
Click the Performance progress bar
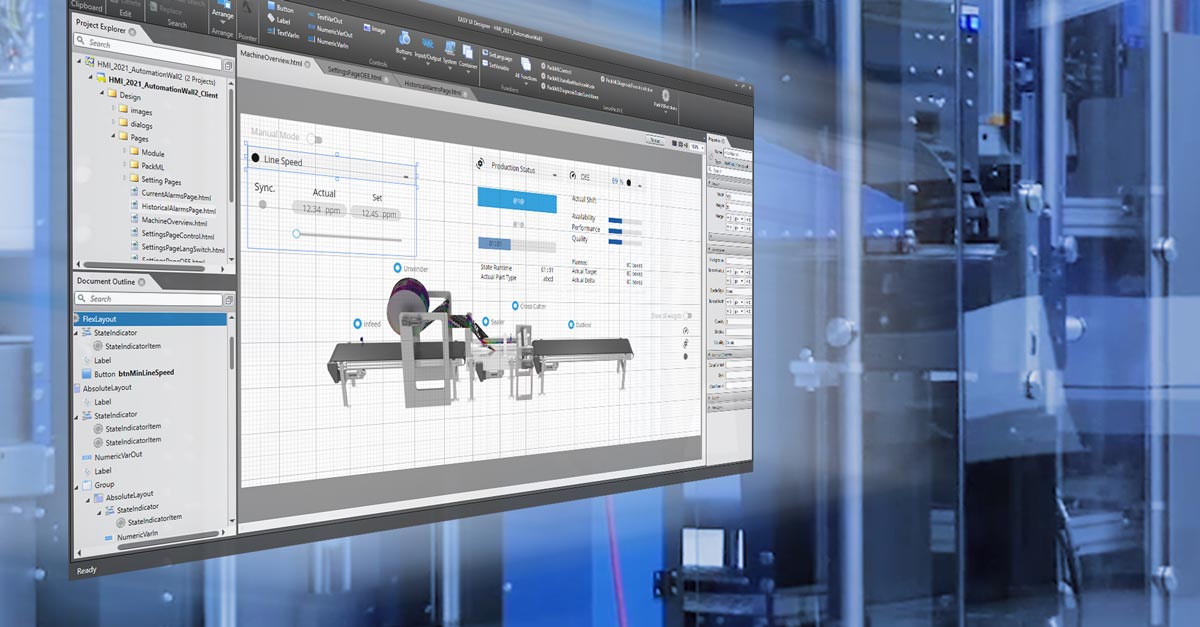pyautogui.click(x=625, y=231)
